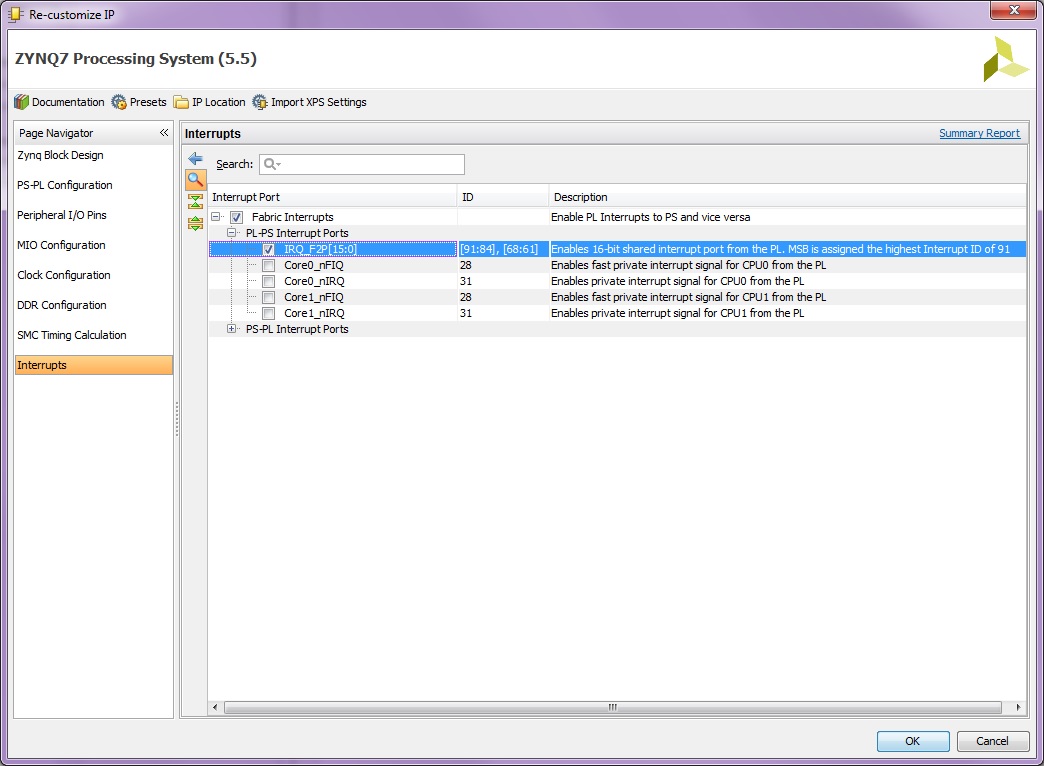Image resolution: width=1044 pixels, height=766 pixels.
Task: Click the Xilinx logo in the header
Action: click(1009, 59)
